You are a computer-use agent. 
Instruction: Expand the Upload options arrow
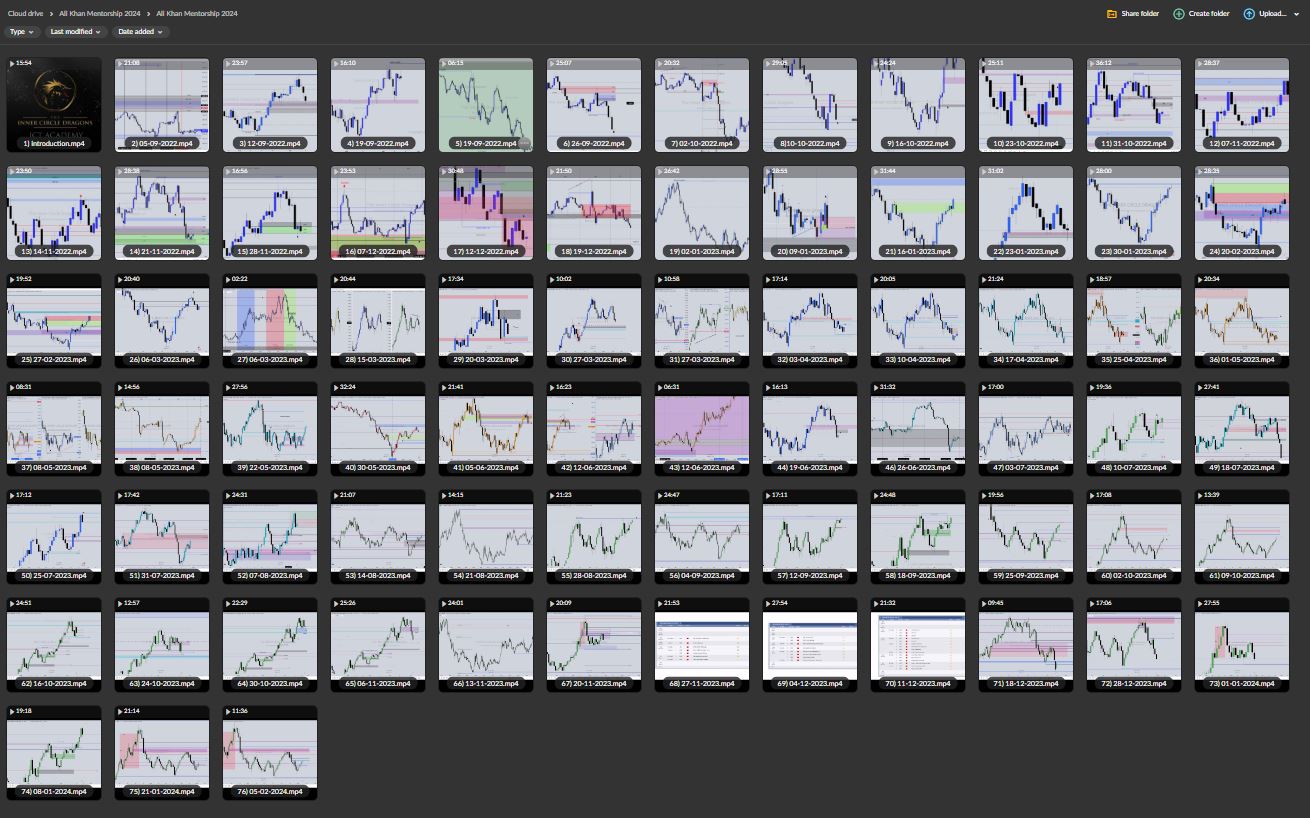1296,14
